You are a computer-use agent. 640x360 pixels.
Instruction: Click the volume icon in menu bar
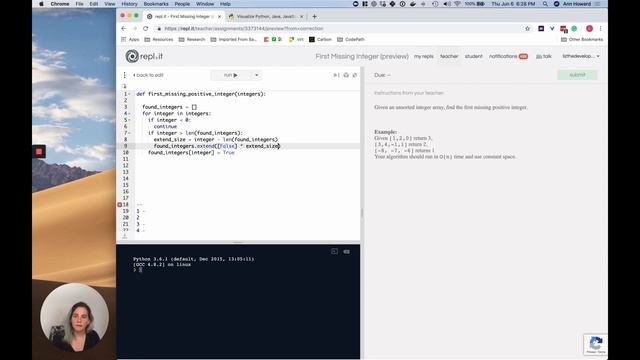point(447,4)
